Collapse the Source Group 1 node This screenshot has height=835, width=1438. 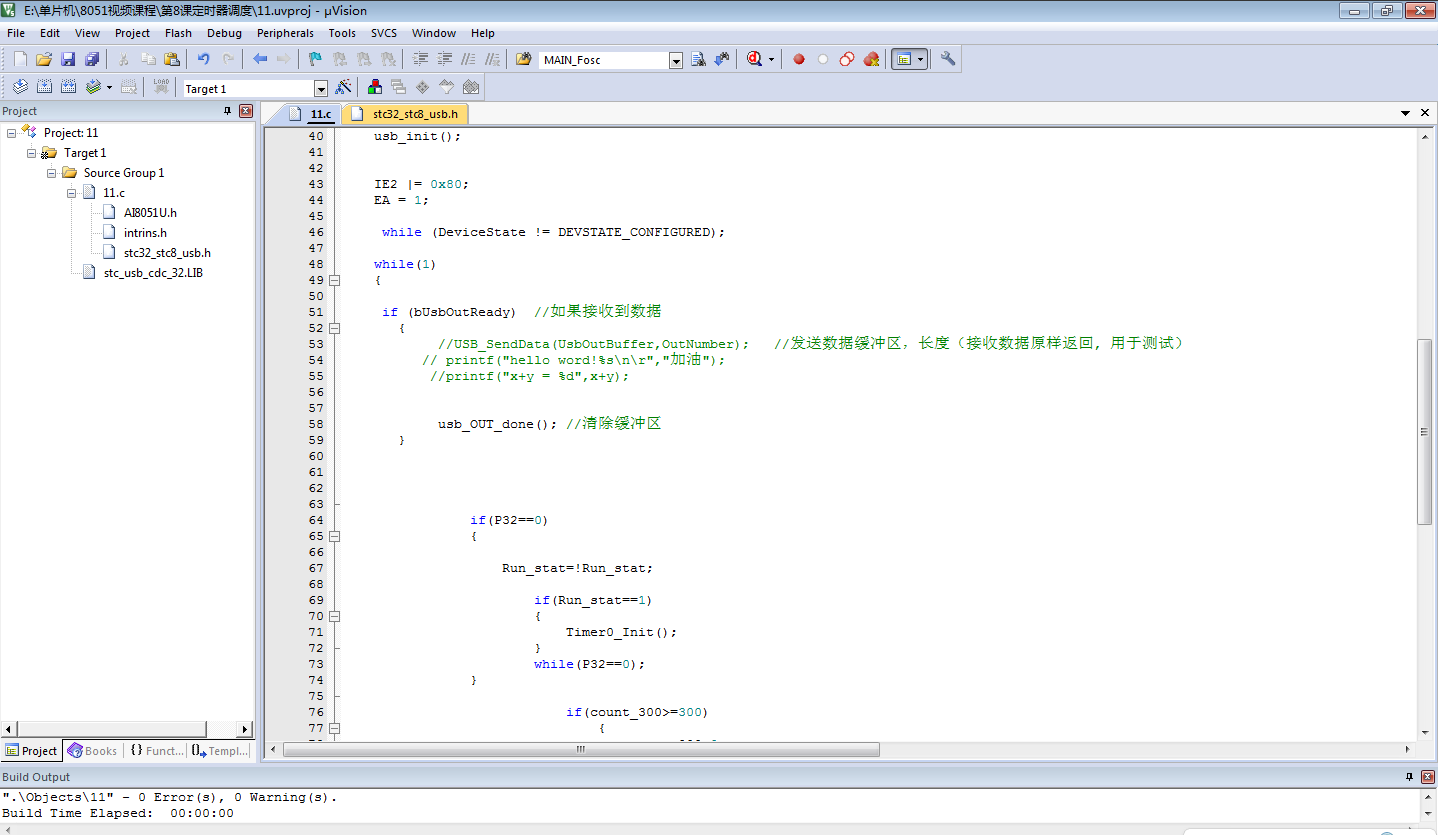(51, 173)
